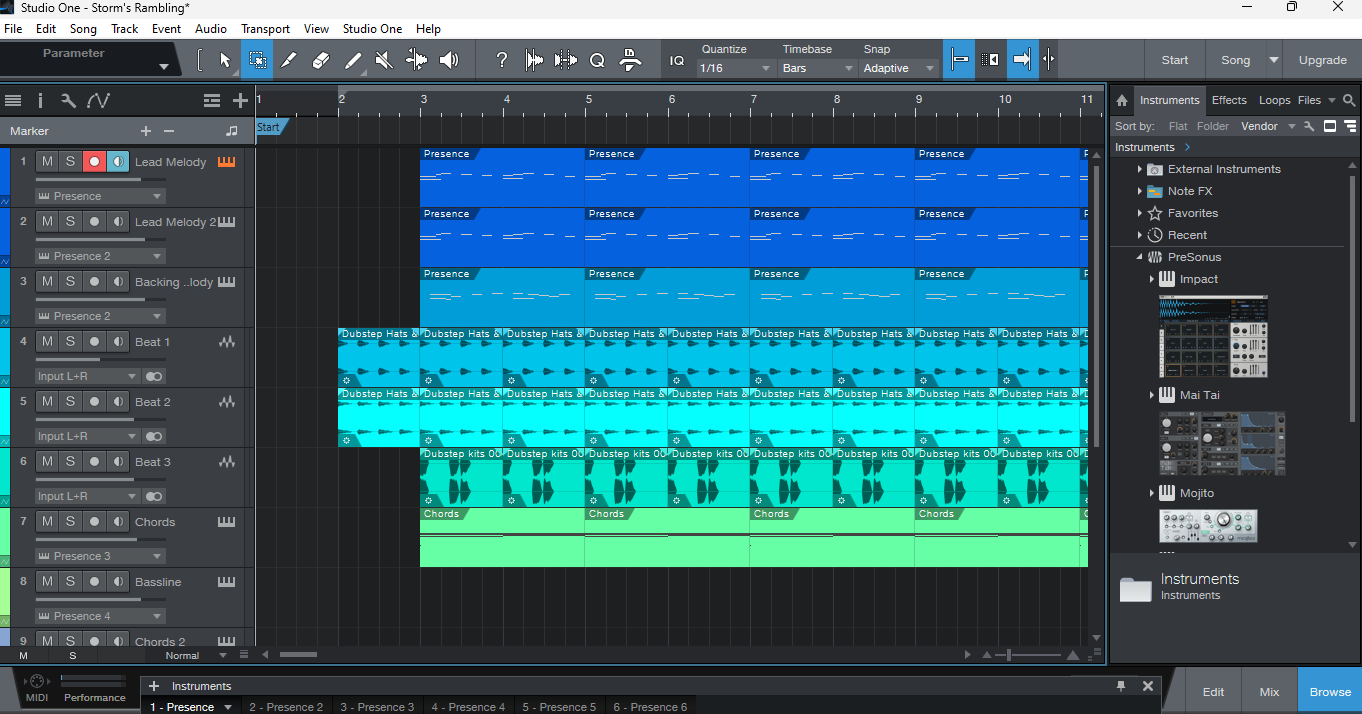Click the Upgrade button
The height and width of the screenshot is (714, 1362).
1322,60
